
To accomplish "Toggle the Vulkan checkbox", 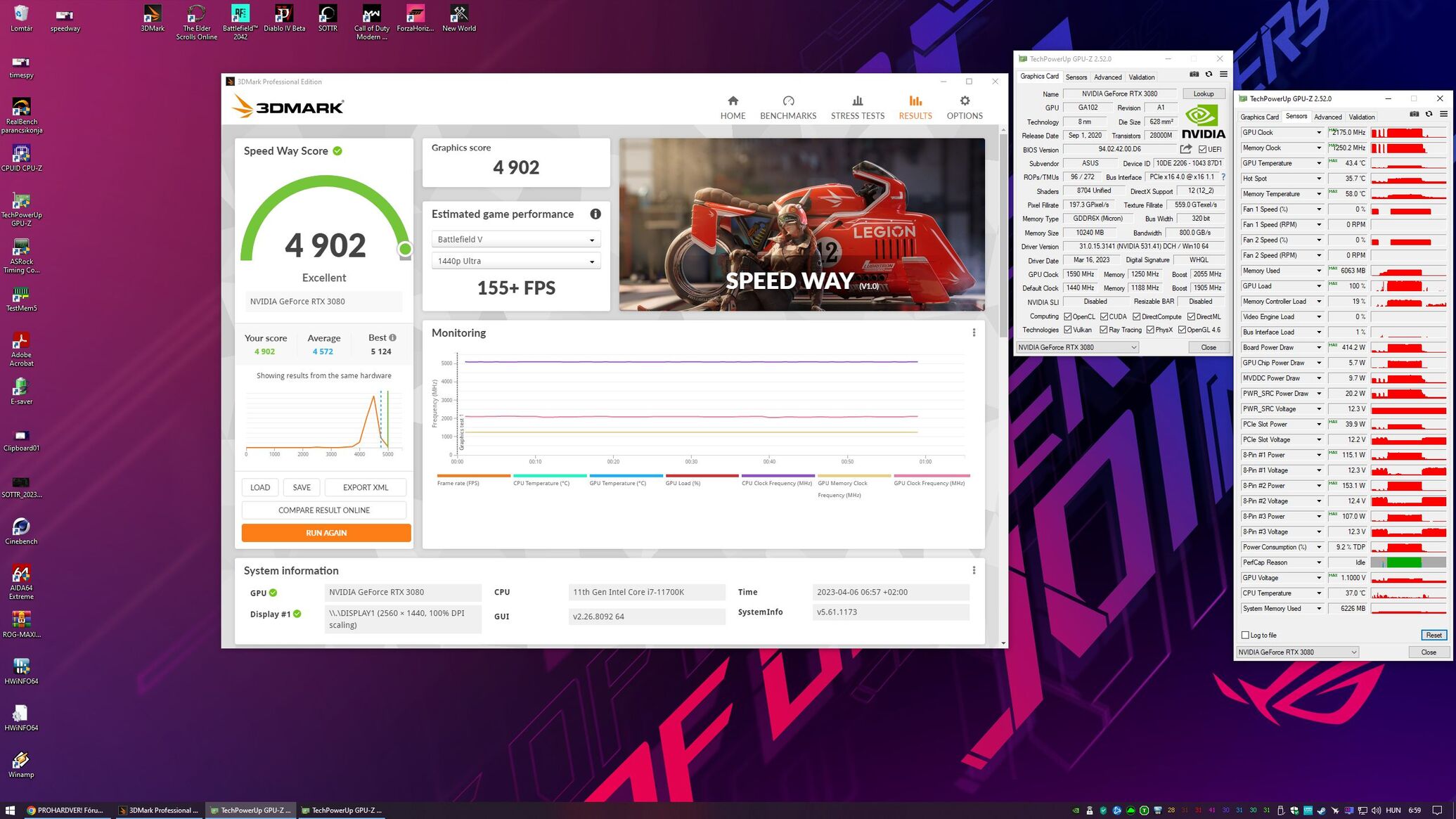I will coord(1068,330).
